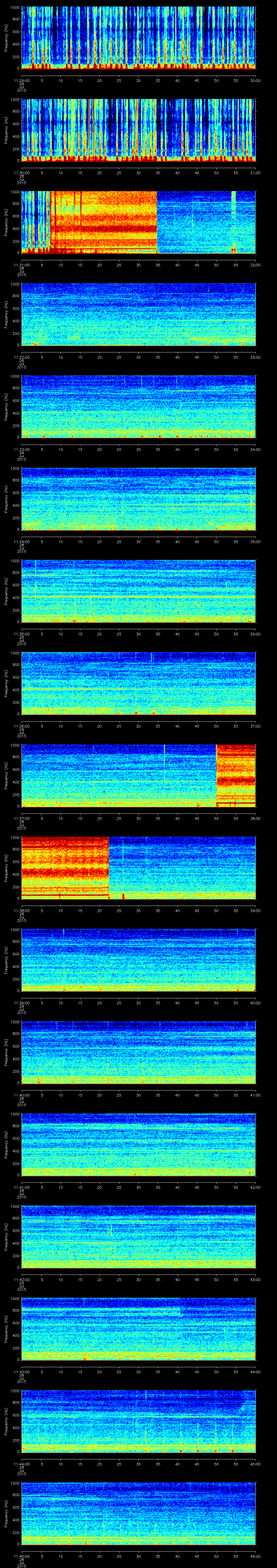This screenshot has width=277, height=1568.
Task: Click the 11:41:00 start time label
Action: pos(21,1187)
